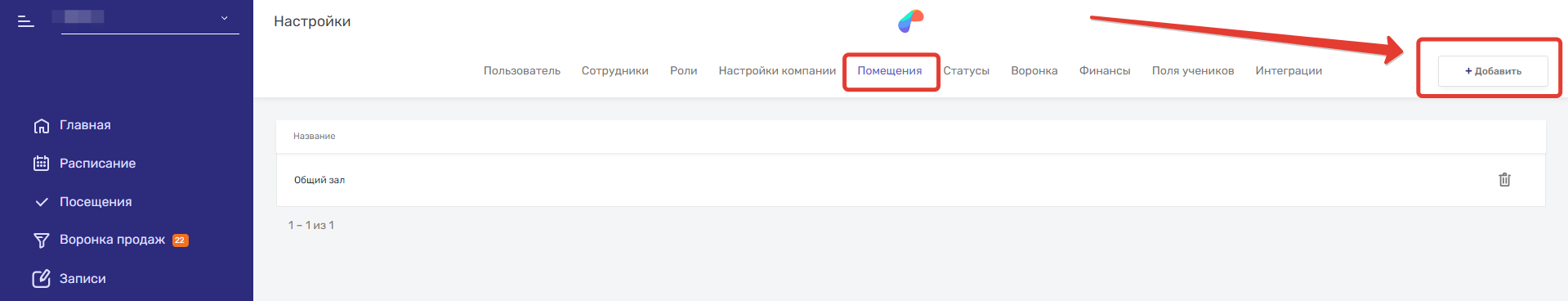1568x301 pixels.
Task: Open the Роли tab
Action: coord(684,71)
